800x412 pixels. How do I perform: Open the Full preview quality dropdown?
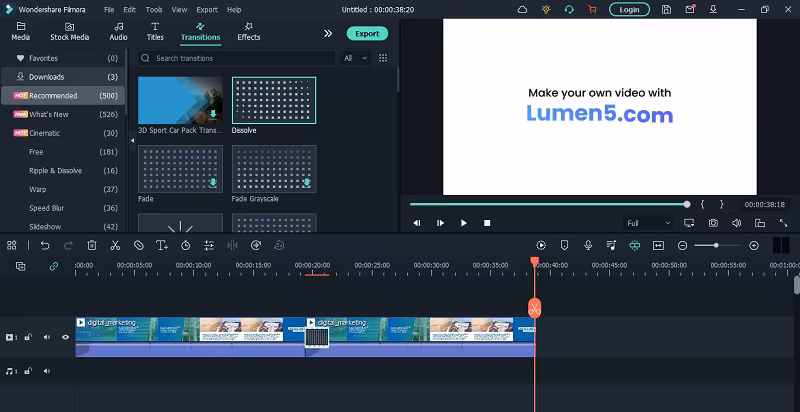point(648,223)
